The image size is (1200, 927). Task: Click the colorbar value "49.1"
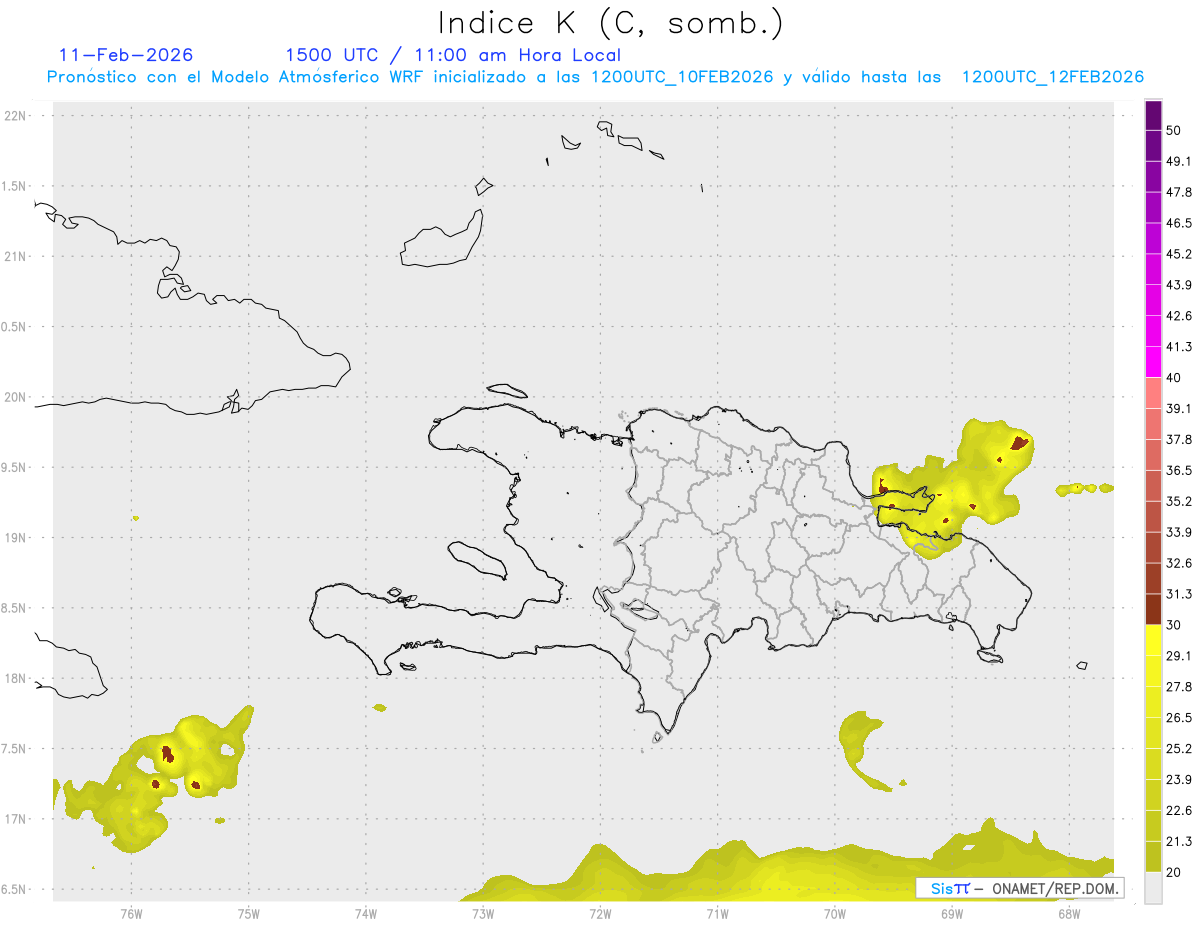click(1179, 161)
